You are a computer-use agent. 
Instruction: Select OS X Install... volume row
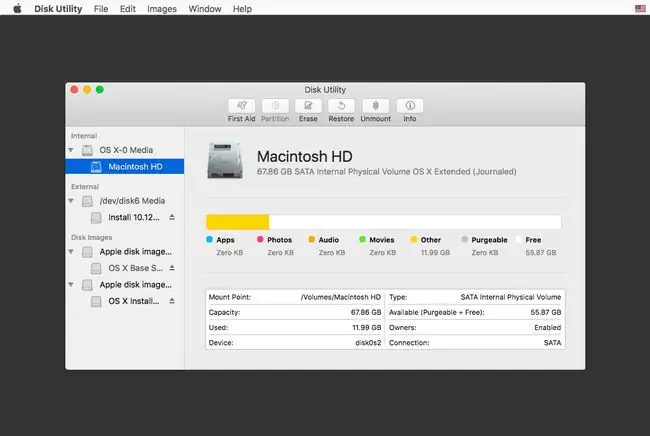point(125,301)
